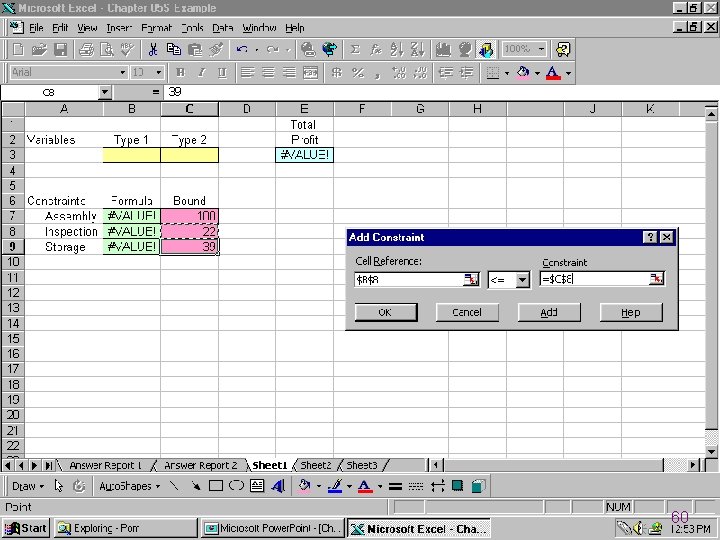
Task: Click the Merge and Center icon
Action: [x=311, y=73]
